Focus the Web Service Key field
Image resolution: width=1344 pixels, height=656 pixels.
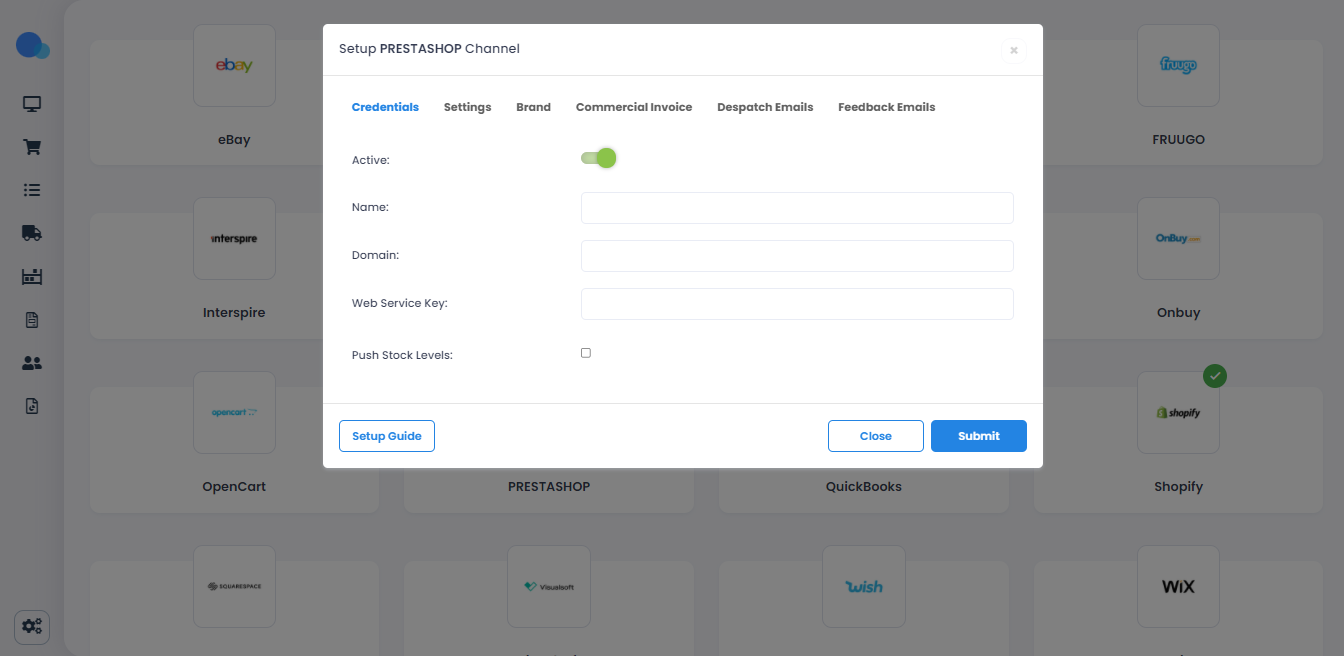click(x=797, y=304)
